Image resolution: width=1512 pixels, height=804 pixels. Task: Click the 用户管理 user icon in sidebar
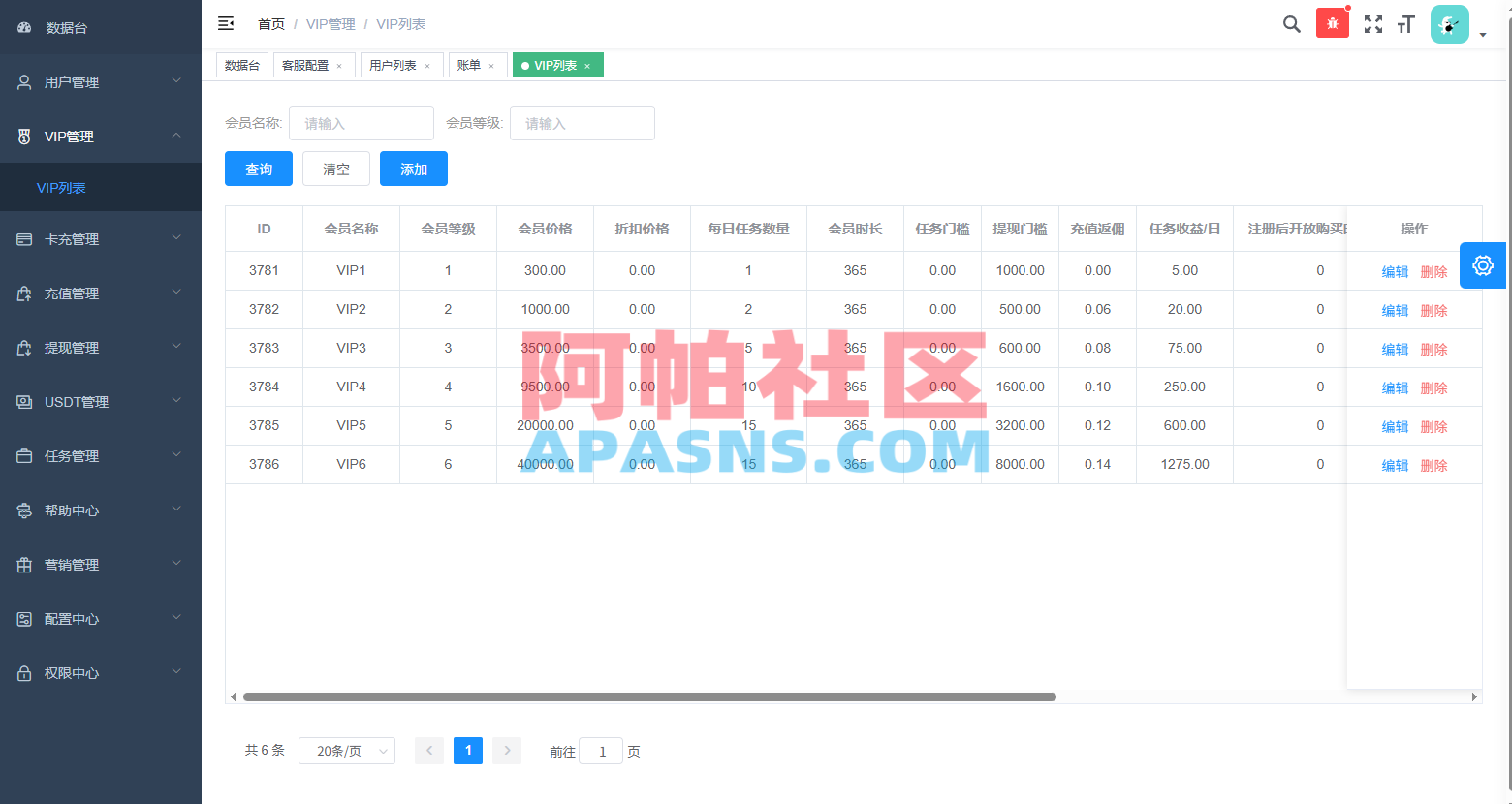click(24, 82)
